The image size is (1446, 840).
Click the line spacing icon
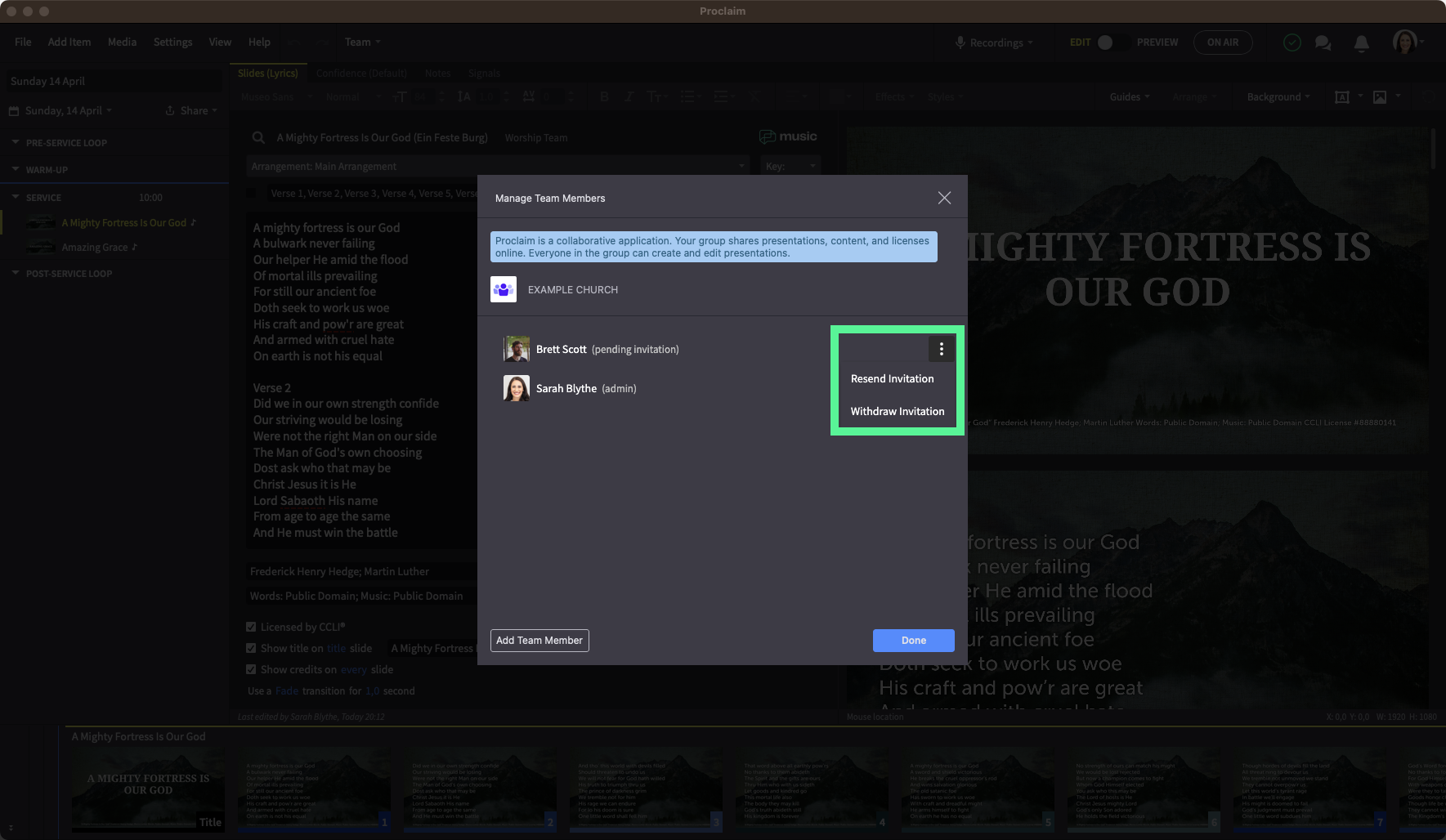click(464, 96)
